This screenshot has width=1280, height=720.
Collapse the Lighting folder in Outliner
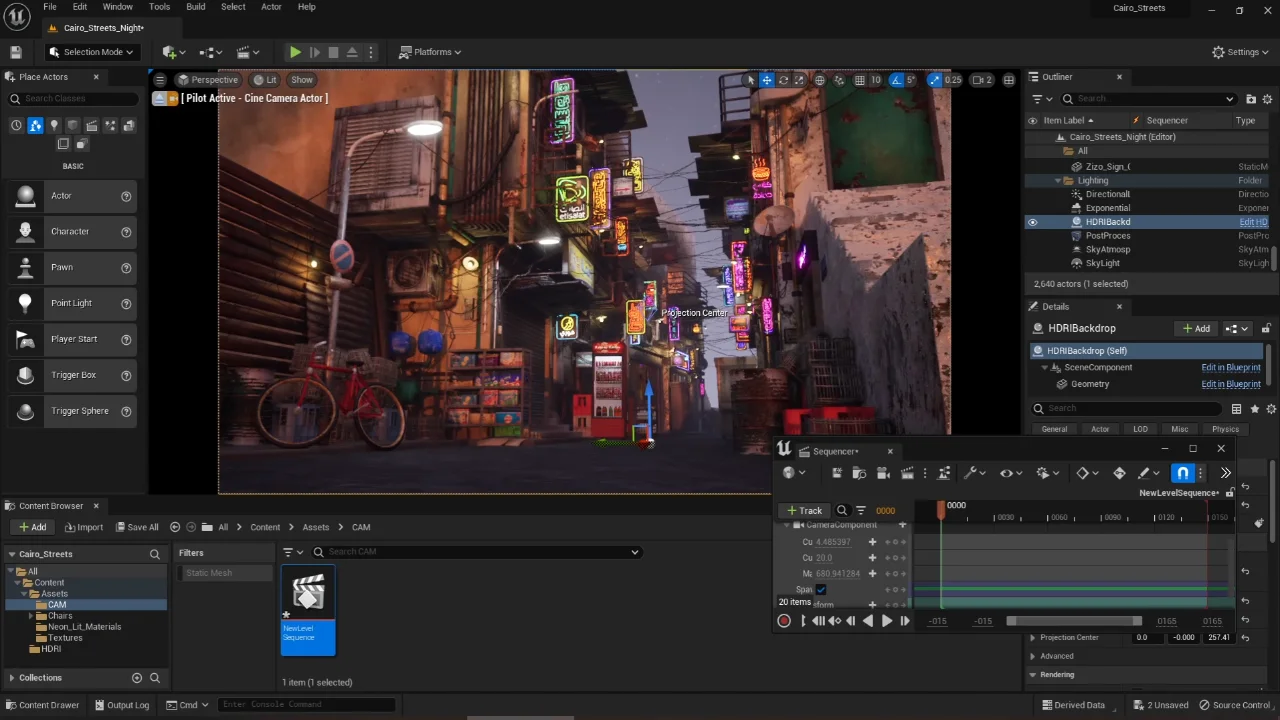1058,181
